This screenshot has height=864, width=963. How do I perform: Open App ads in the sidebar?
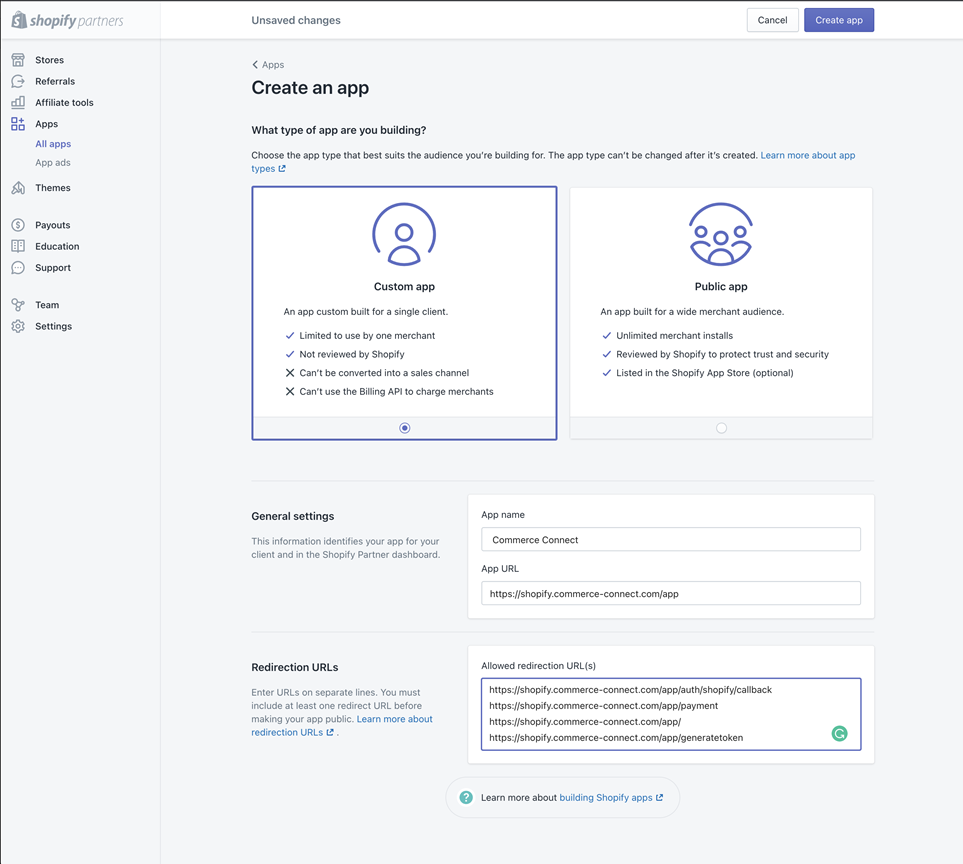(x=53, y=163)
